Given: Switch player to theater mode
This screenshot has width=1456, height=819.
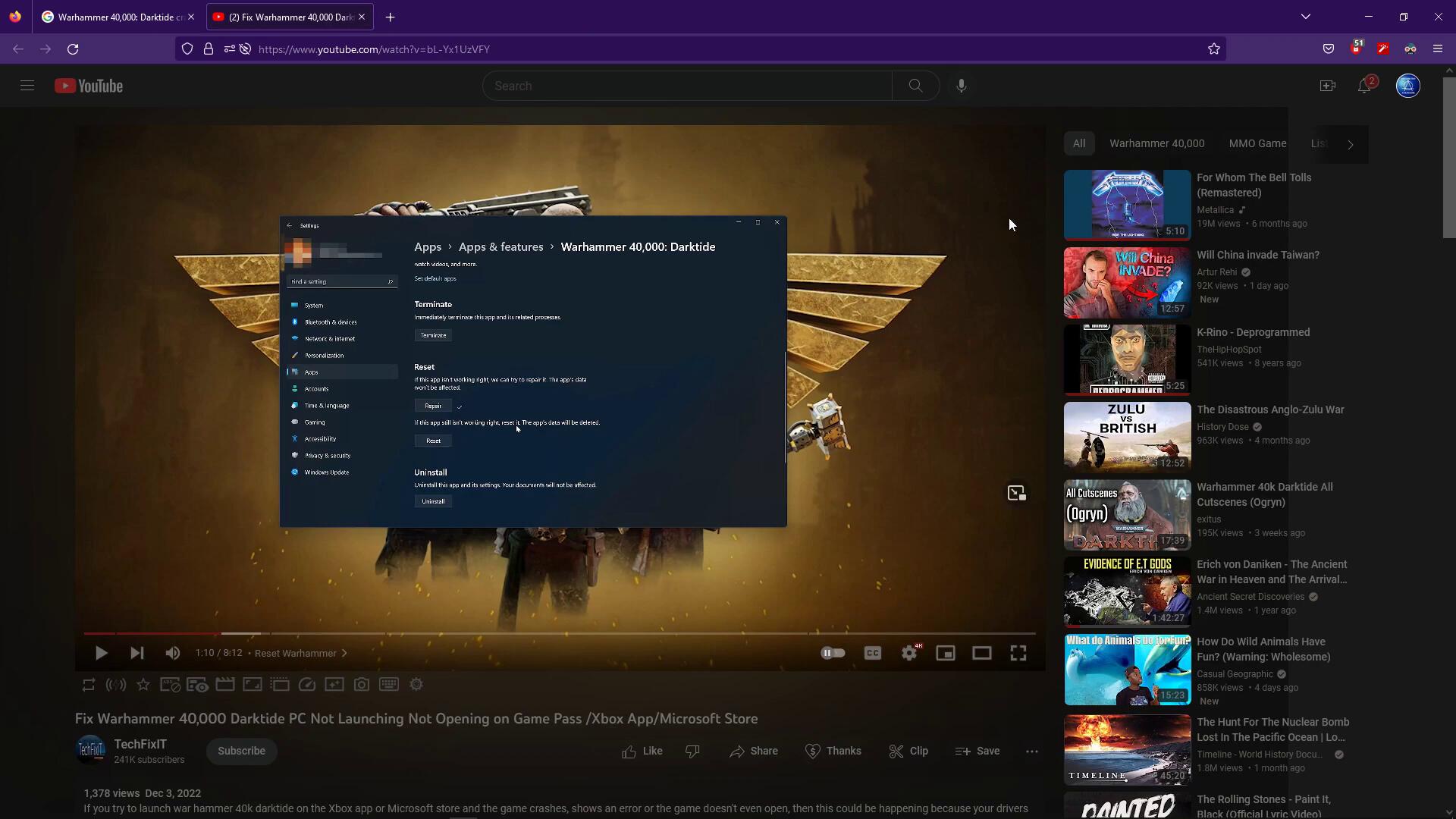Looking at the screenshot, I should click(981, 653).
